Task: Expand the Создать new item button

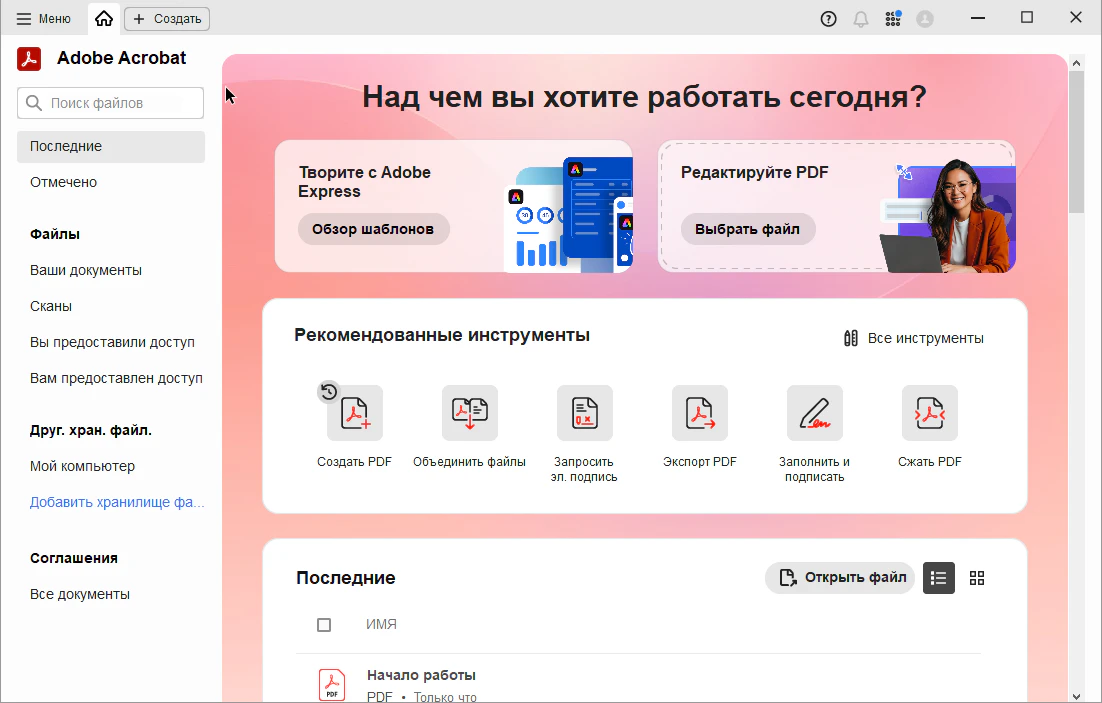Action: tap(167, 19)
